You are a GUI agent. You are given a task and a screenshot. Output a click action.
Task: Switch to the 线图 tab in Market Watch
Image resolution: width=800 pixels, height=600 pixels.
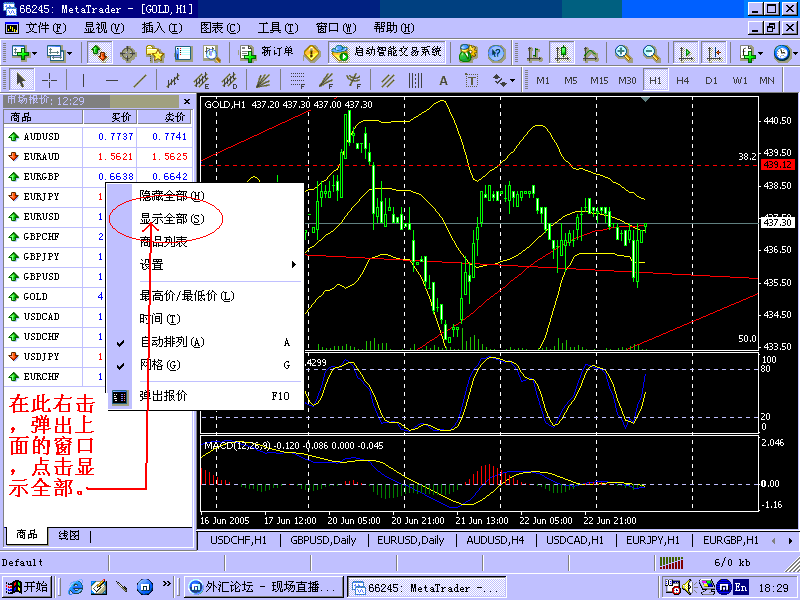click(x=69, y=536)
